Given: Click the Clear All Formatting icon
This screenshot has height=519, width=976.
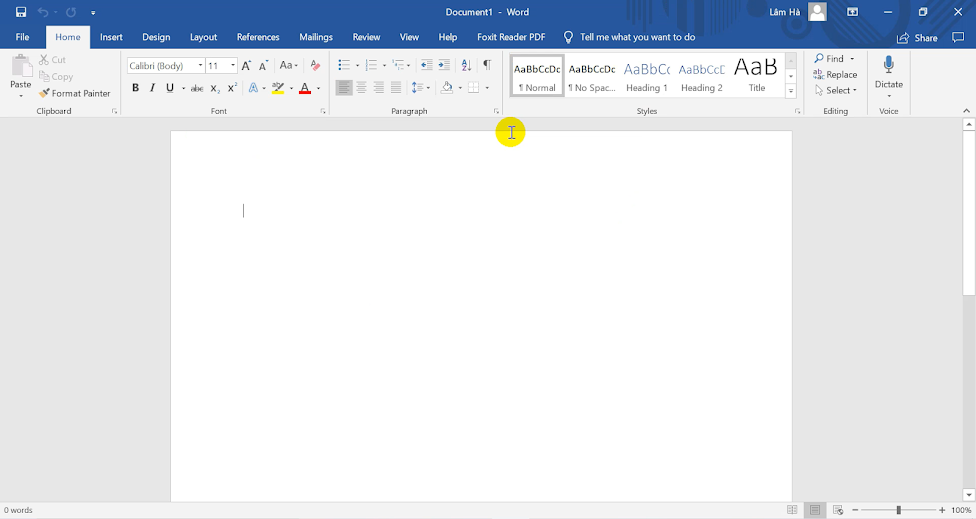Looking at the screenshot, I should coord(315,65).
